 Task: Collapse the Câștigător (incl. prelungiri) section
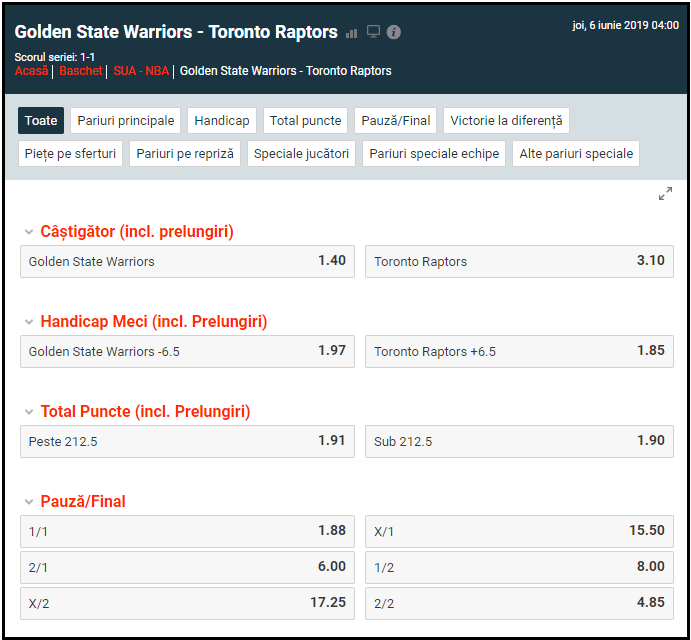tap(29, 232)
